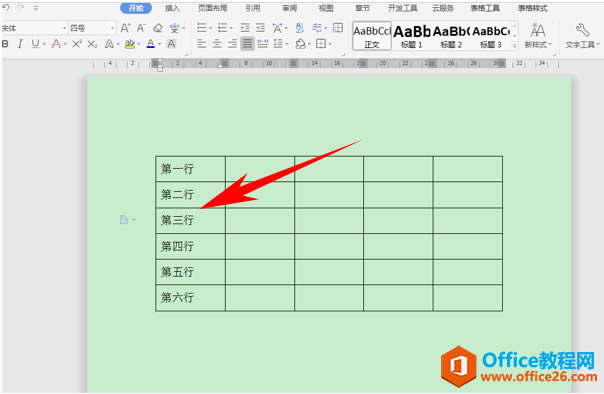This screenshot has width=604, height=394.
Task: Apply the 标题 1 style
Action: pyautogui.click(x=412, y=37)
